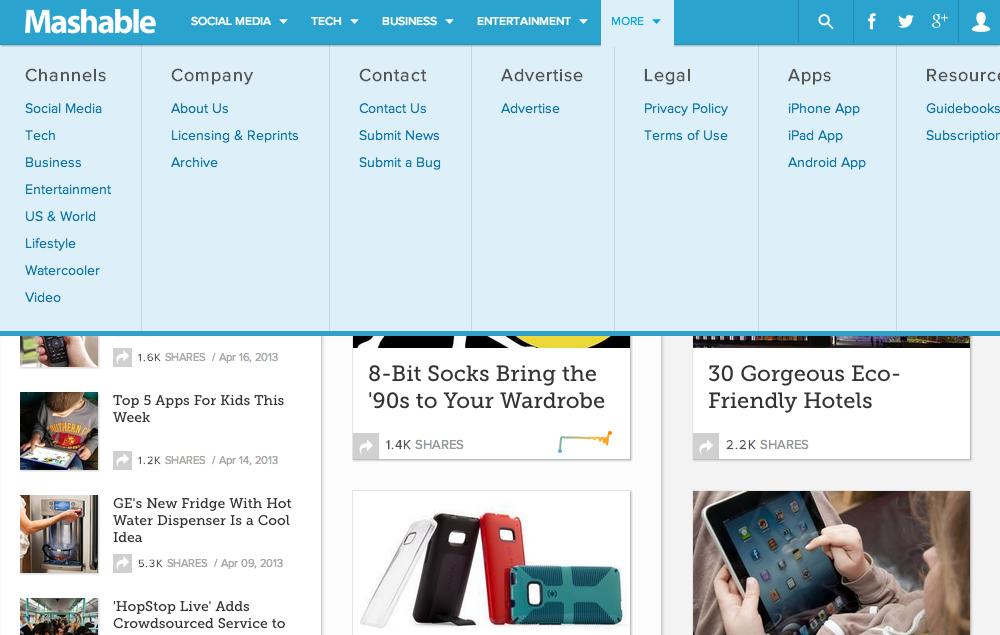
Task: Open Subscriptions resource link
Action: 962,135
